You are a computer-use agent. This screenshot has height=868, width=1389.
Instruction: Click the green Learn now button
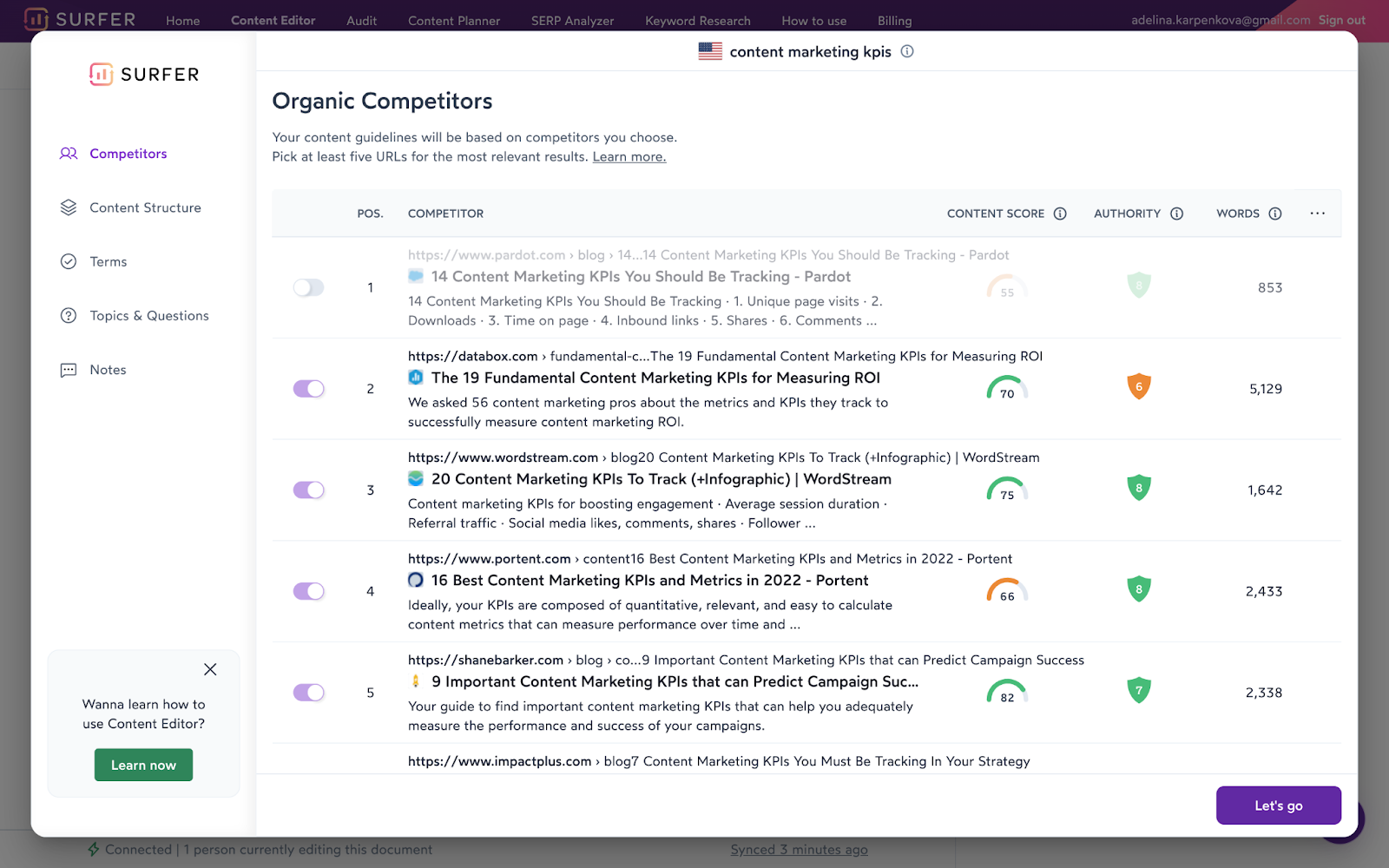pos(143,765)
